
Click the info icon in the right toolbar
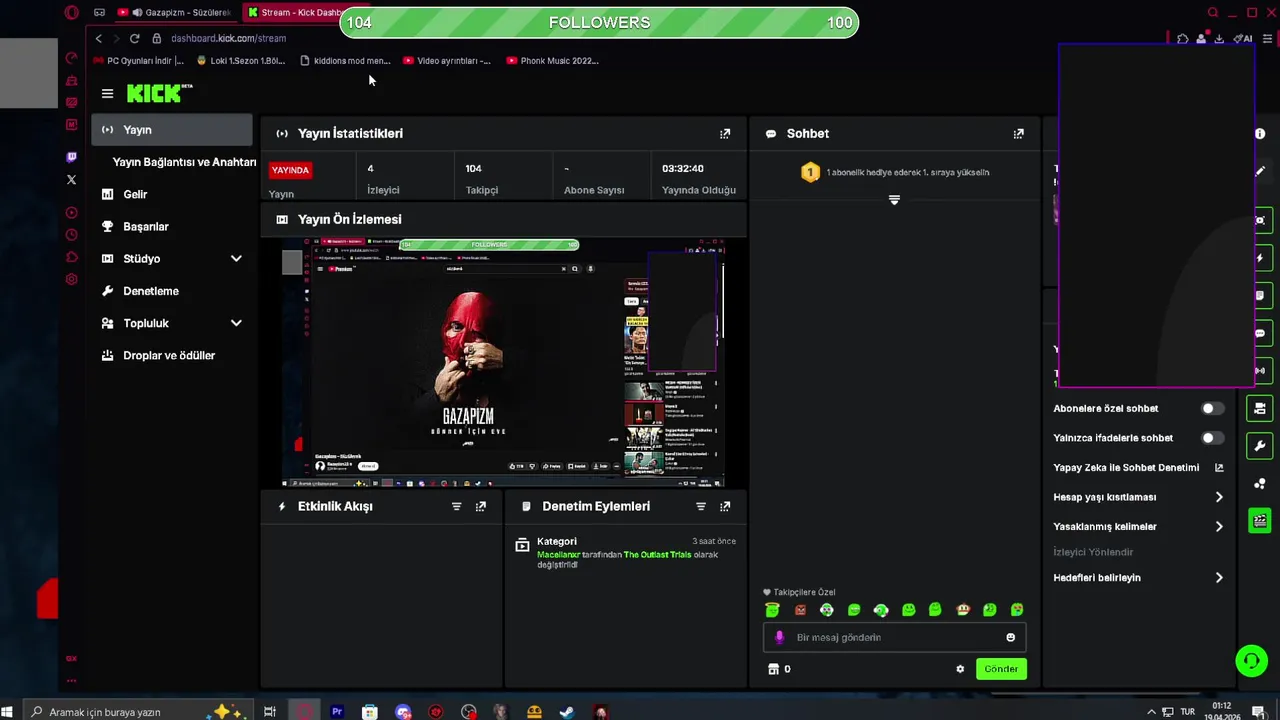1260,133
